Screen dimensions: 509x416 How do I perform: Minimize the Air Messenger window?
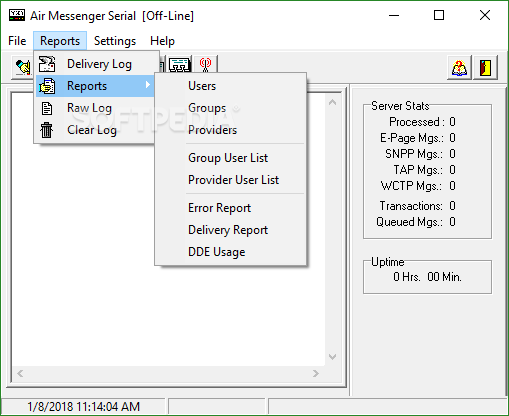[x=394, y=15]
